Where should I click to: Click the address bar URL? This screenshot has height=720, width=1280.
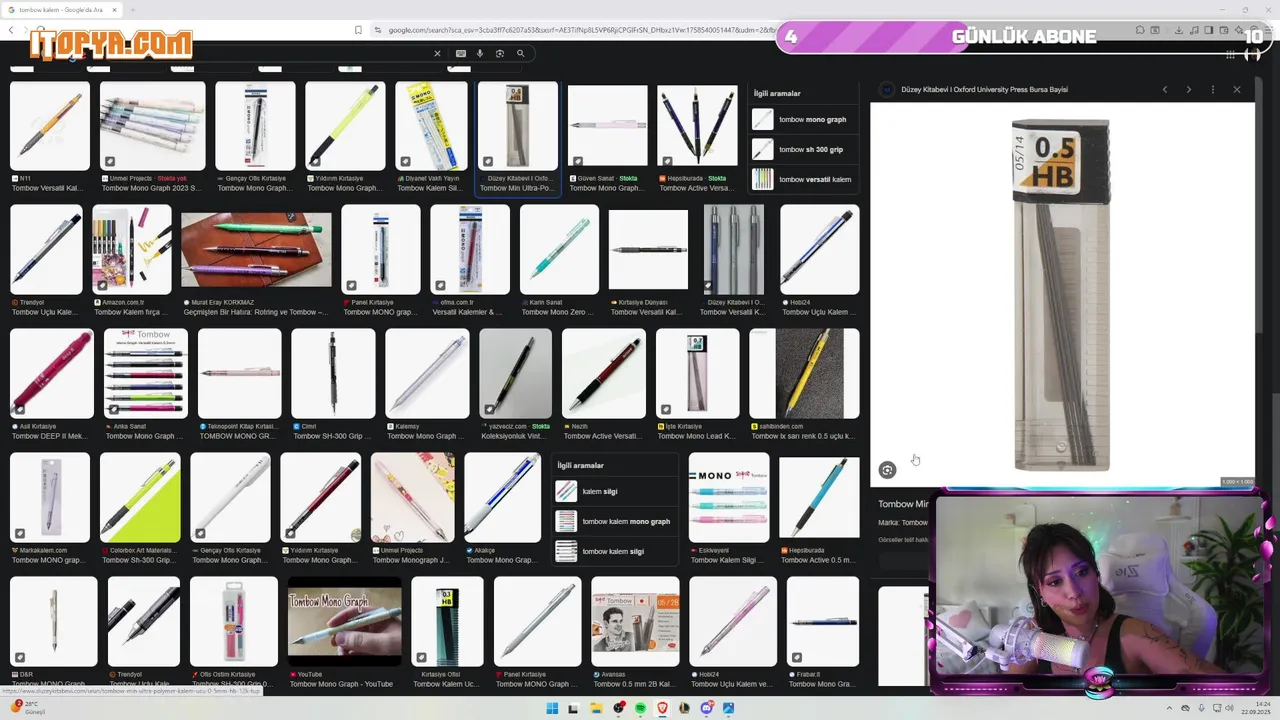580,30
